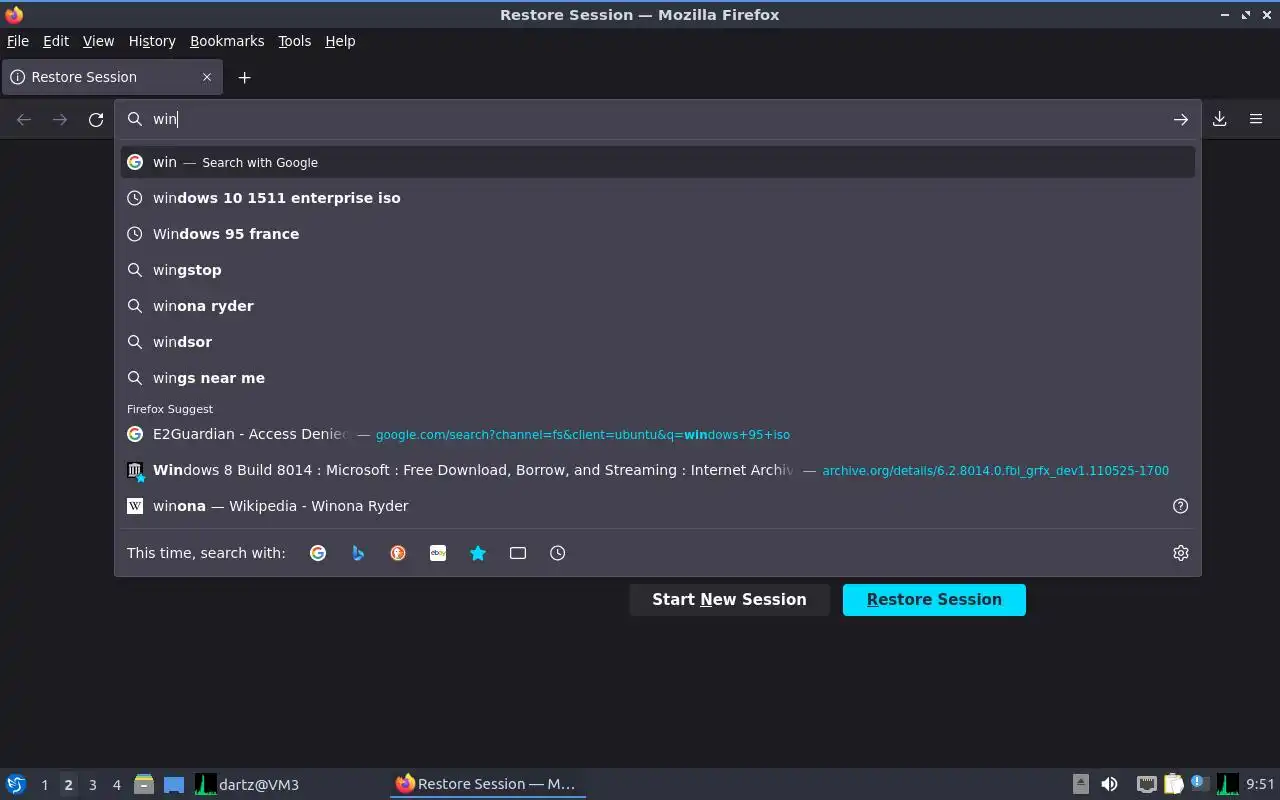Search this time in open Tabs icon
This screenshot has width=1280, height=800.
[x=518, y=553]
